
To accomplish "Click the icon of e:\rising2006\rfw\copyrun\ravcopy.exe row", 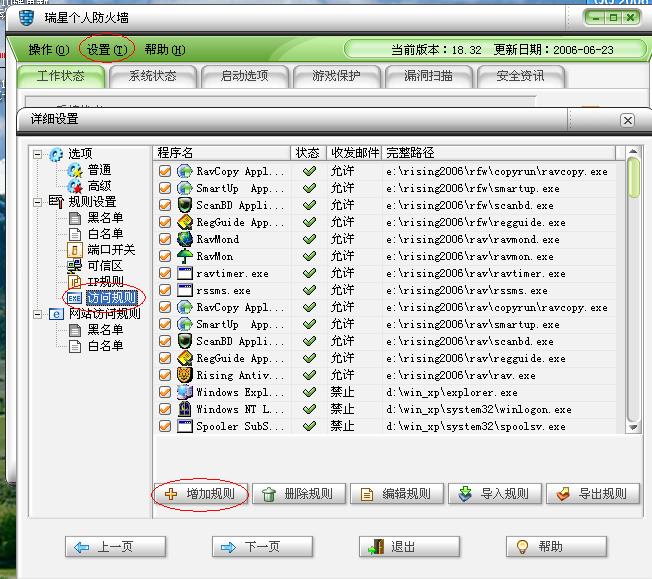I will (x=185, y=171).
